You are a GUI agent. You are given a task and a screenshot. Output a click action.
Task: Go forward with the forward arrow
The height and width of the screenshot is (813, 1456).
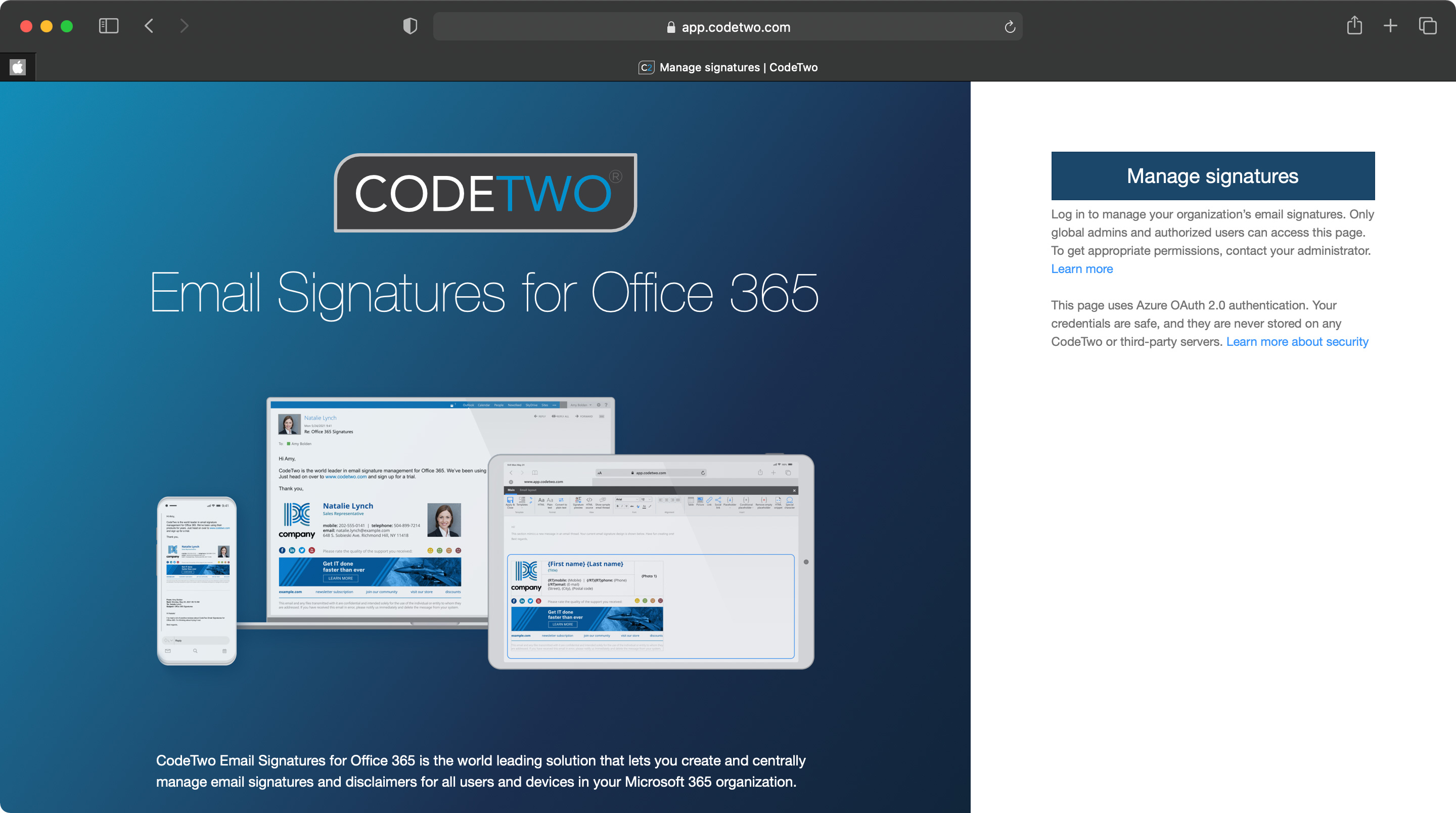(184, 26)
